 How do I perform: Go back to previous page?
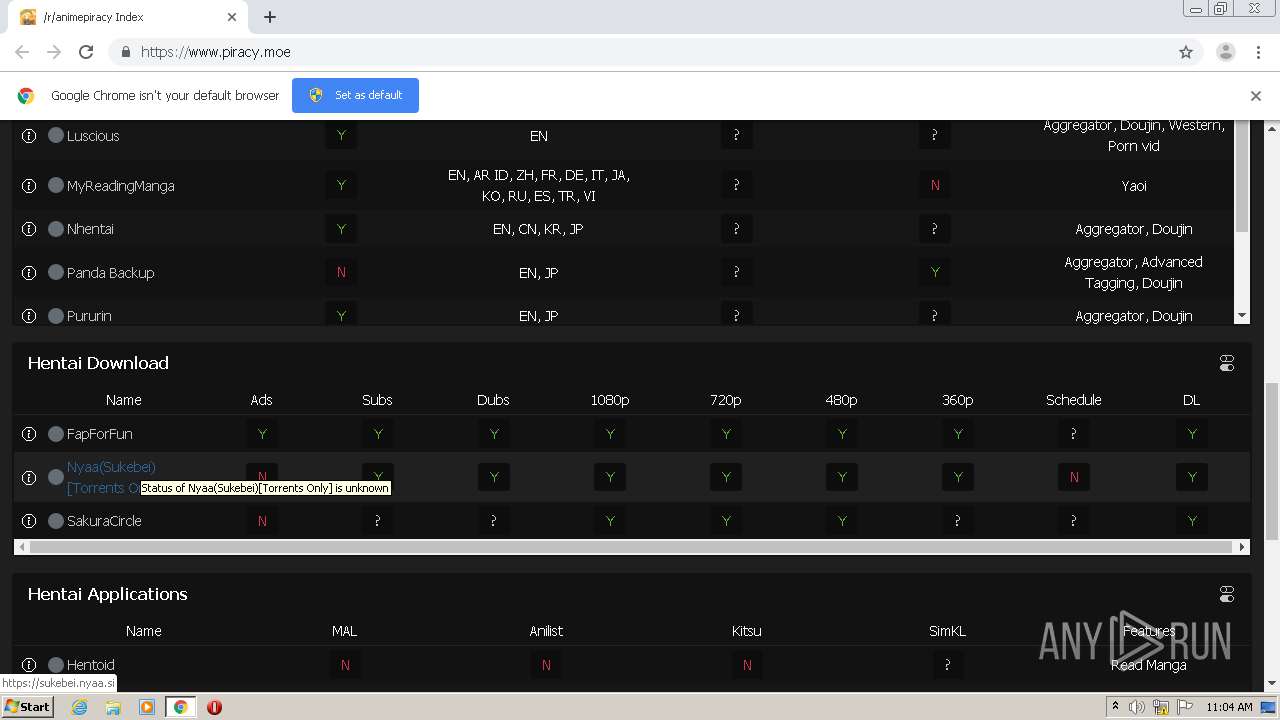(x=22, y=52)
